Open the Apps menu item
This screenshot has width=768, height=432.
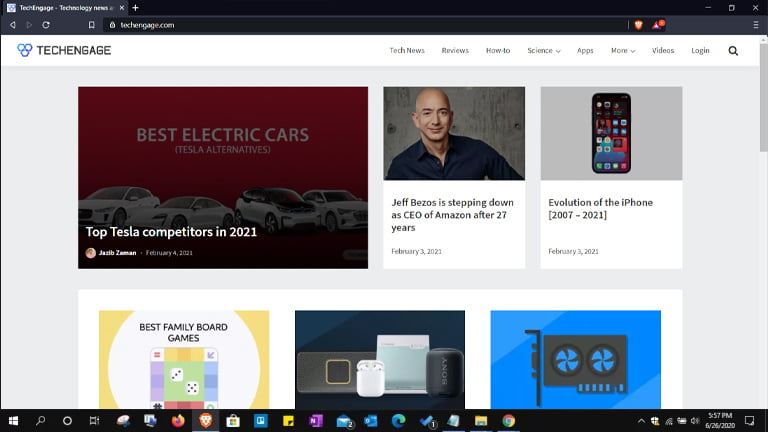coord(585,50)
